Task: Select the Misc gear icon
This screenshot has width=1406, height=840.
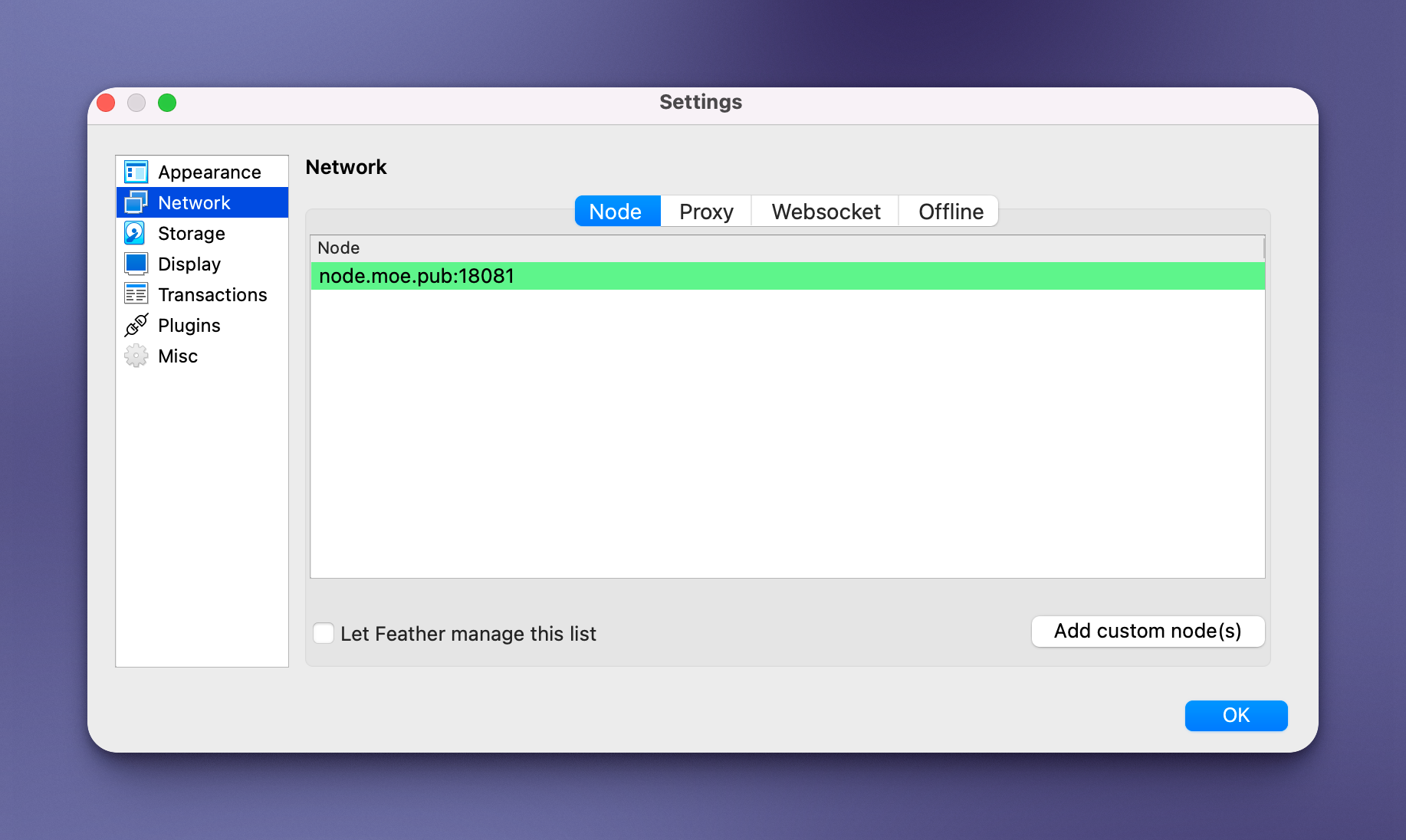Action: click(136, 356)
